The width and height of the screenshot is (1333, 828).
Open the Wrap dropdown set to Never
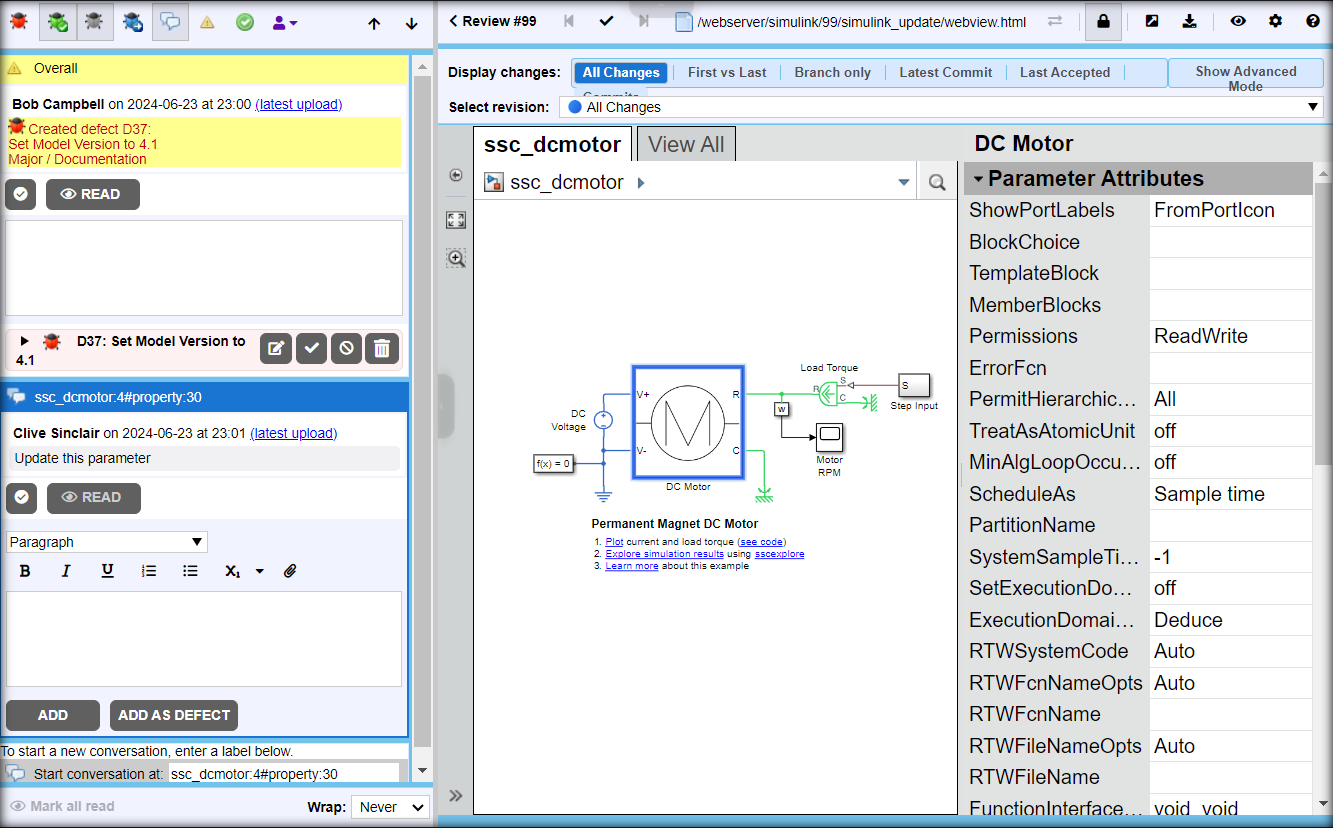[389, 807]
